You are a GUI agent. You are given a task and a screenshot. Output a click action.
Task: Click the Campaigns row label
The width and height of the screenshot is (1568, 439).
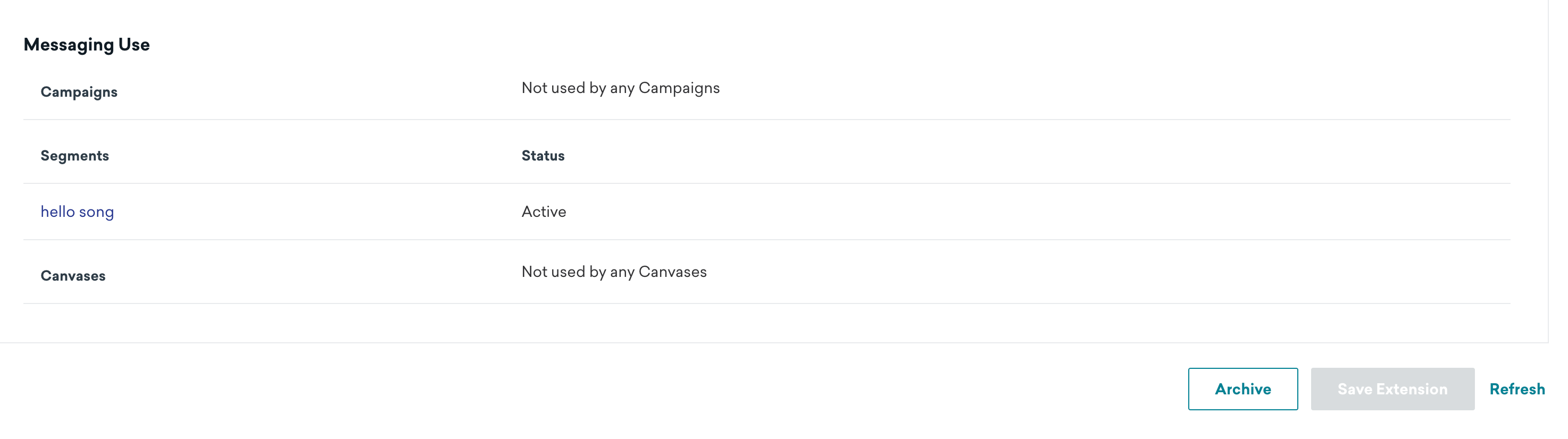tap(79, 92)
